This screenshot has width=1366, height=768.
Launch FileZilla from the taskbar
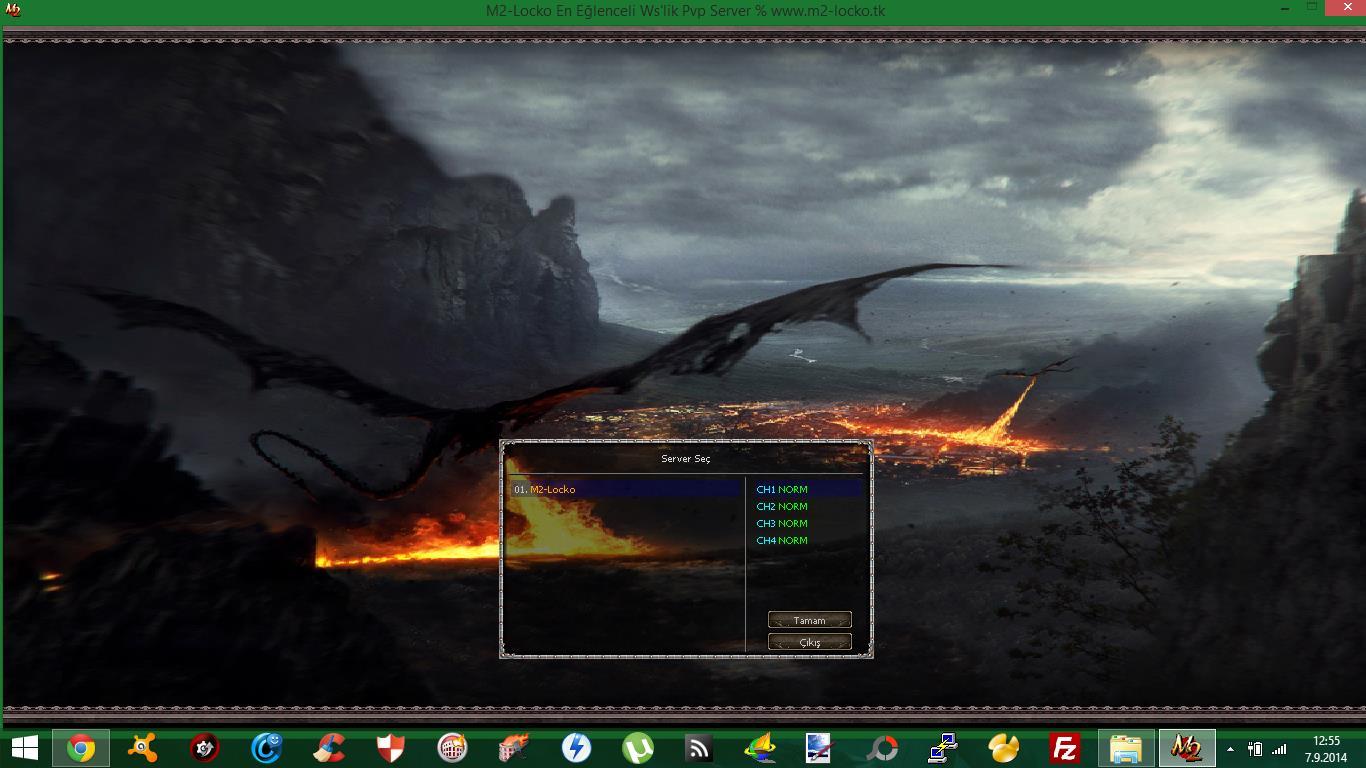pos(1065,748)
